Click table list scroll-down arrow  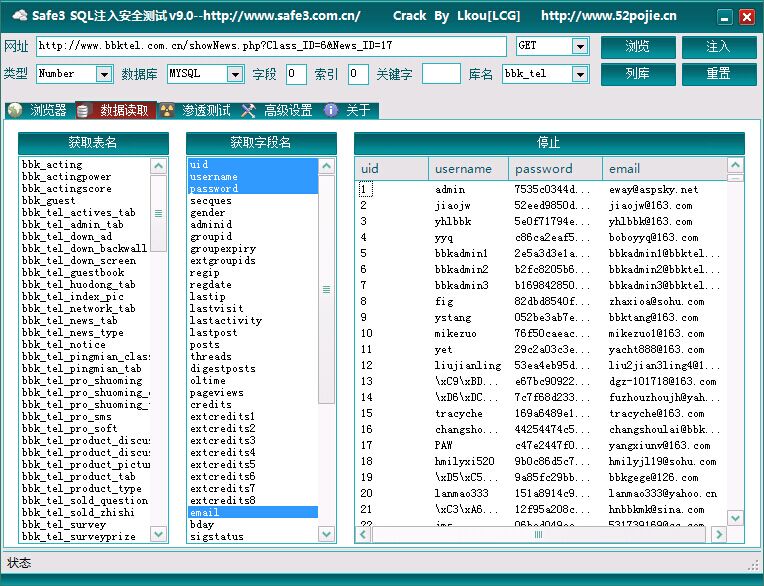pos(158,533)
